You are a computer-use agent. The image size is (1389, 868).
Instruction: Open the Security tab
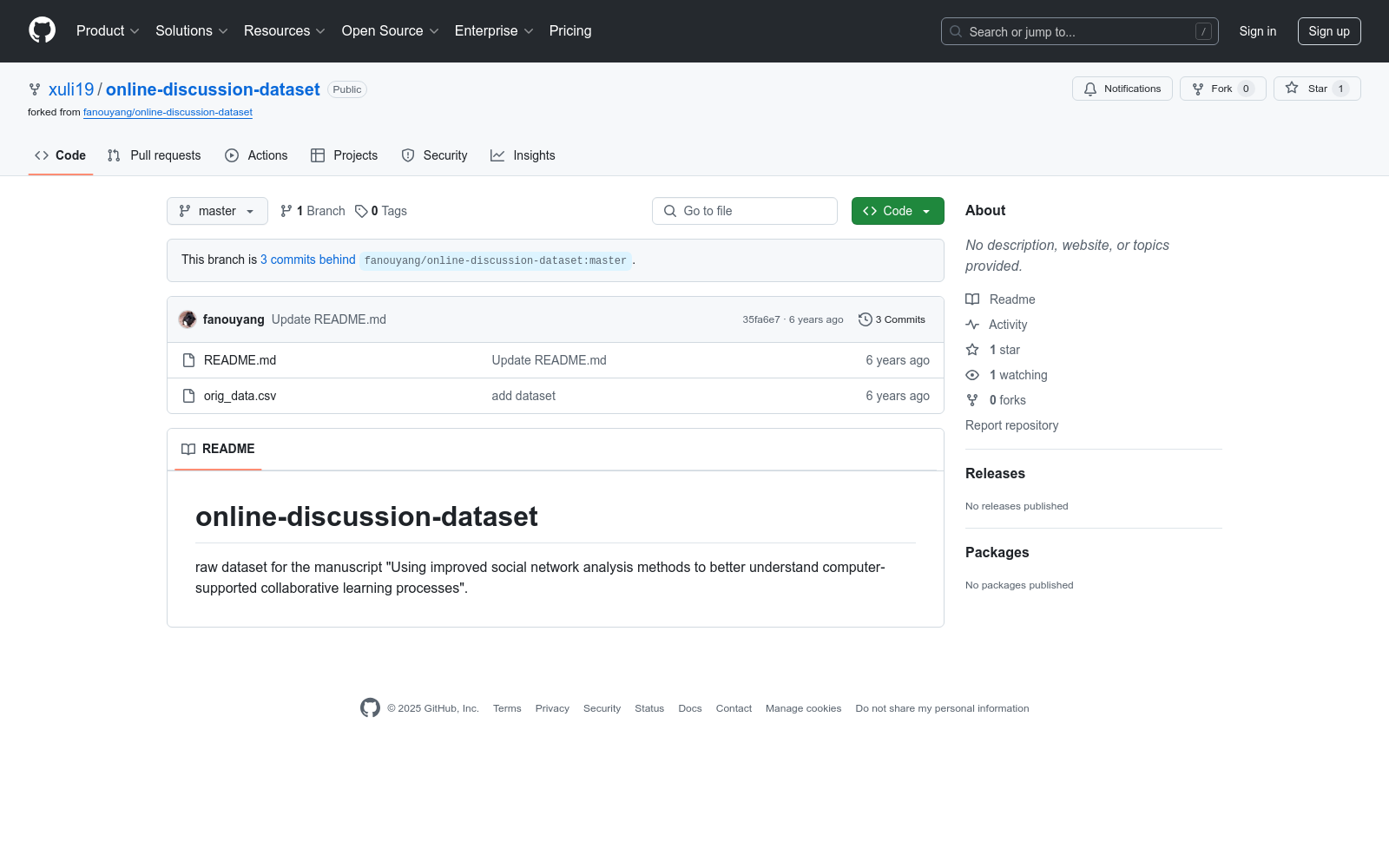434,155
